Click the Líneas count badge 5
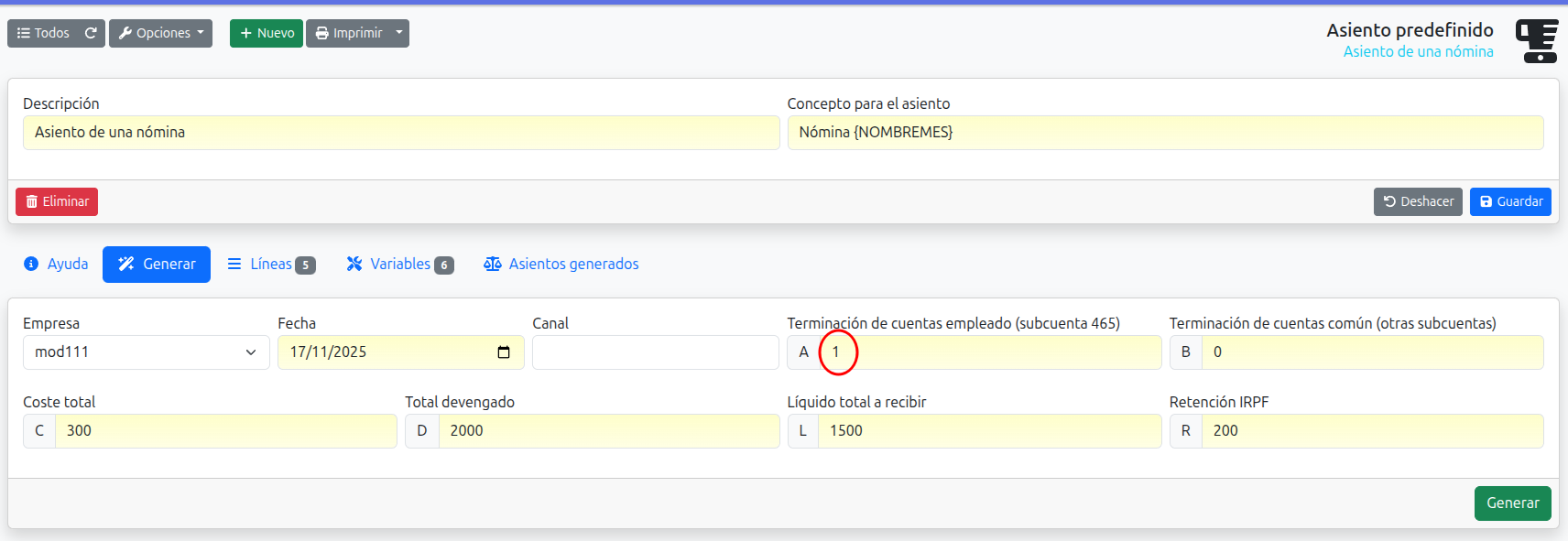 click(x=306, y=265)
